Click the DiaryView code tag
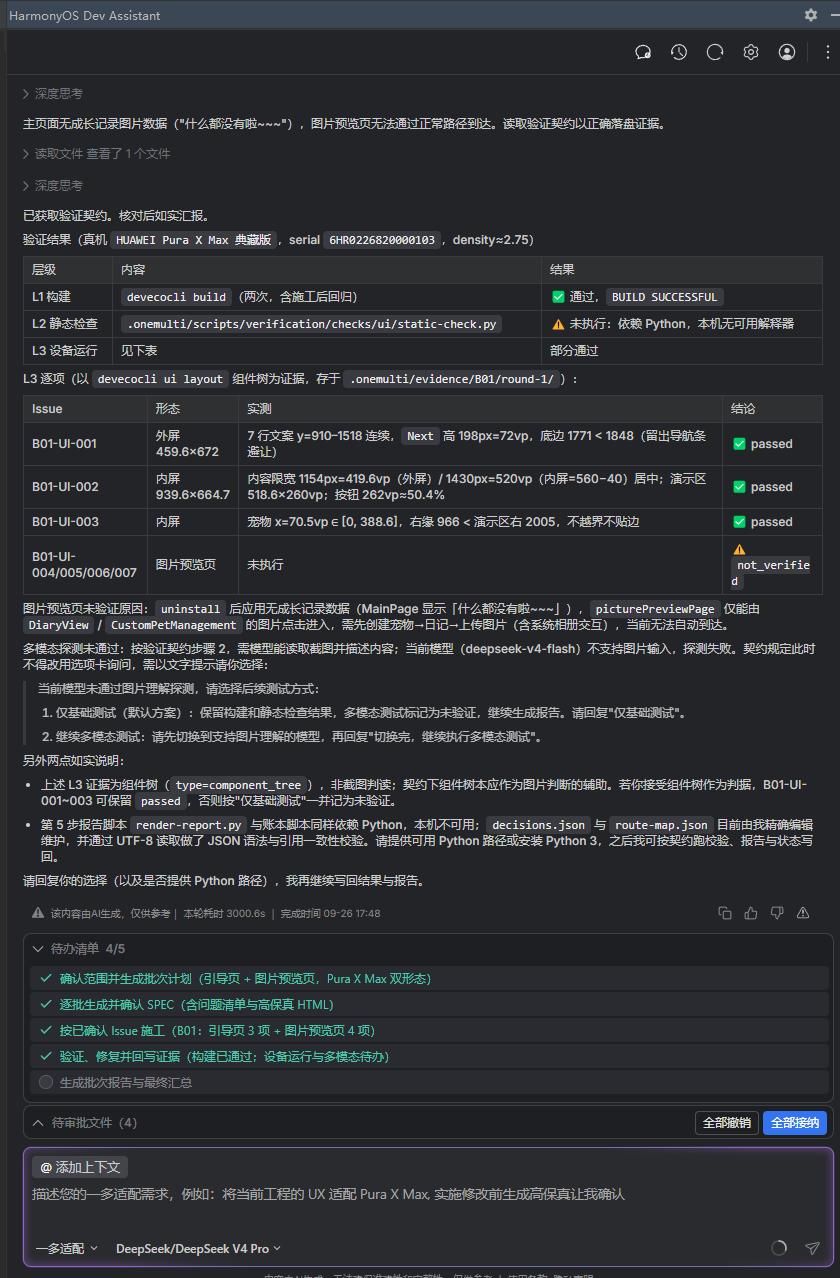Image resolution: width=840 pixels, height=1278 pixels. point(60,625)
